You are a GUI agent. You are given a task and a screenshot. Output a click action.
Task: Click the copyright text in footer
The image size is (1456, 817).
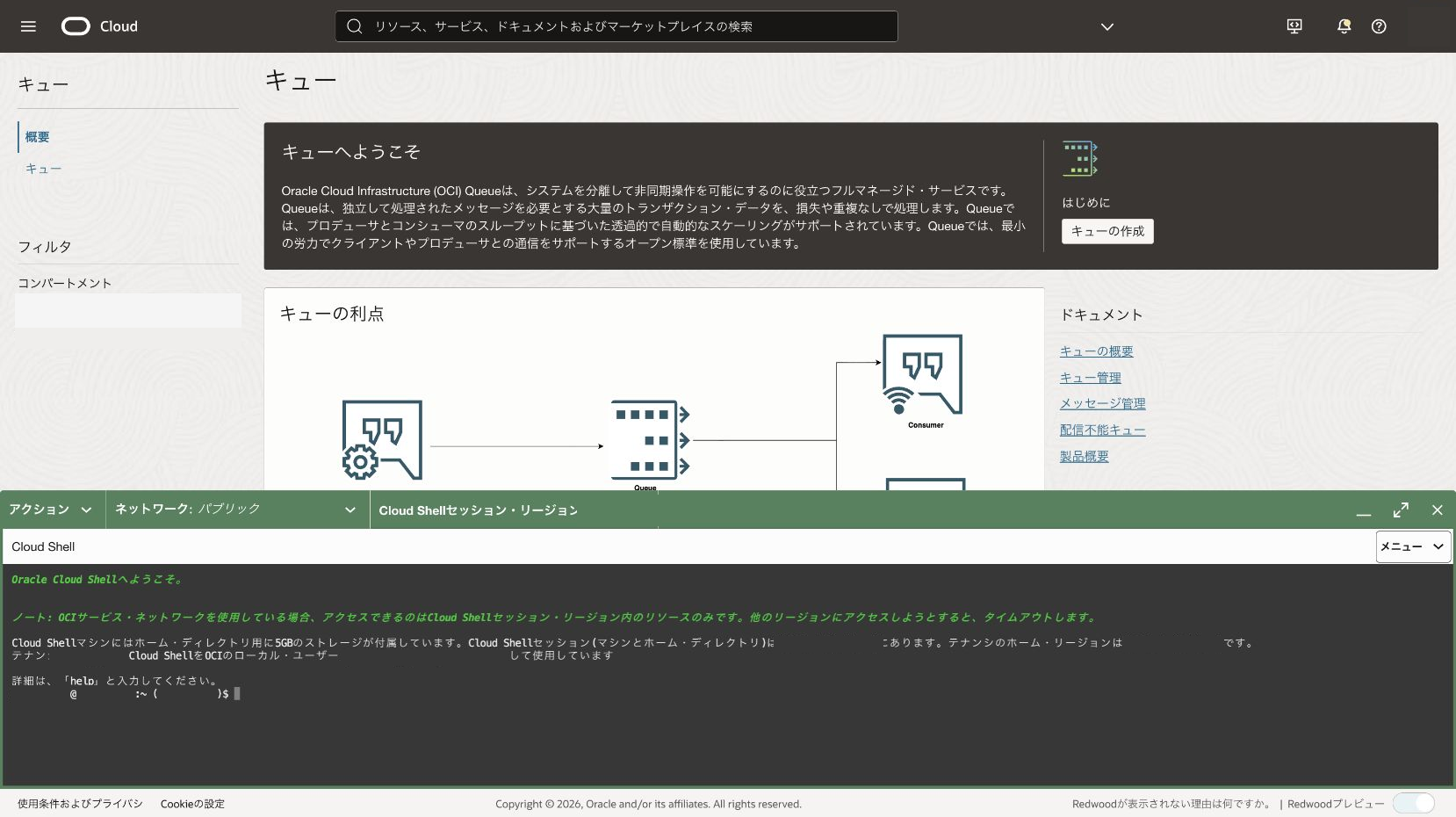[648, 804]
